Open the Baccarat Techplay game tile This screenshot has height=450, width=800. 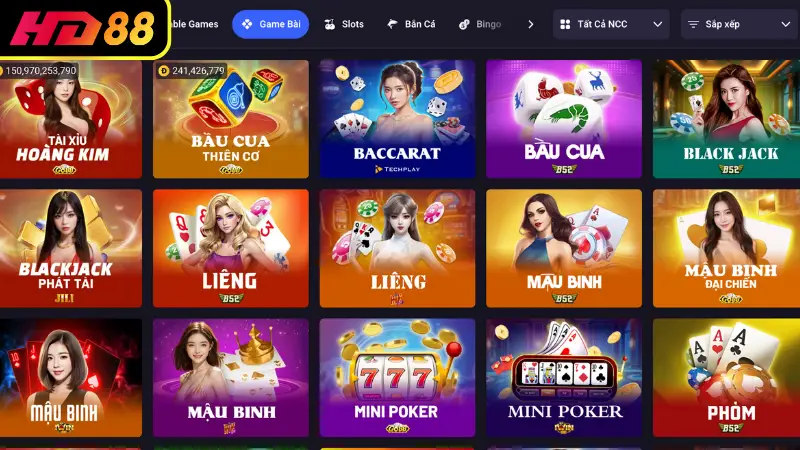coord(397,119)
